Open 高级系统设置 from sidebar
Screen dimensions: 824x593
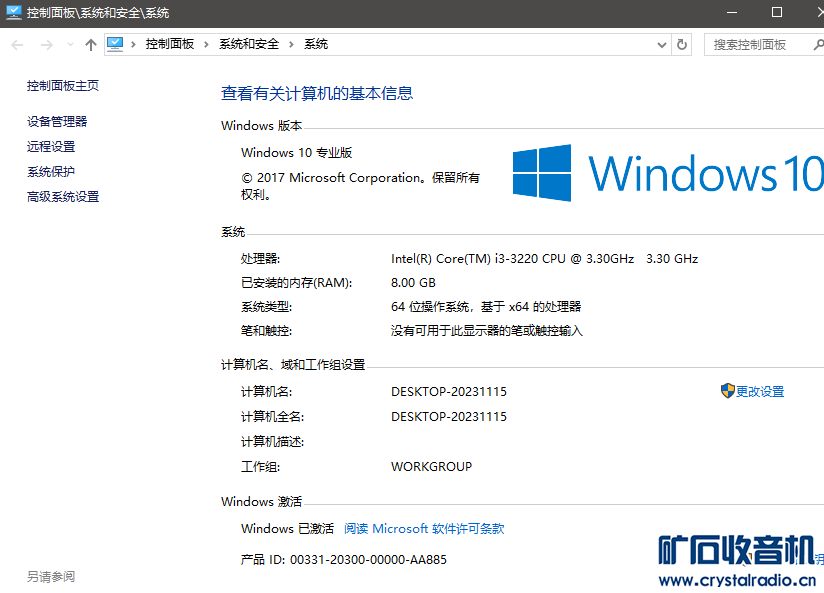click(63, 197)
